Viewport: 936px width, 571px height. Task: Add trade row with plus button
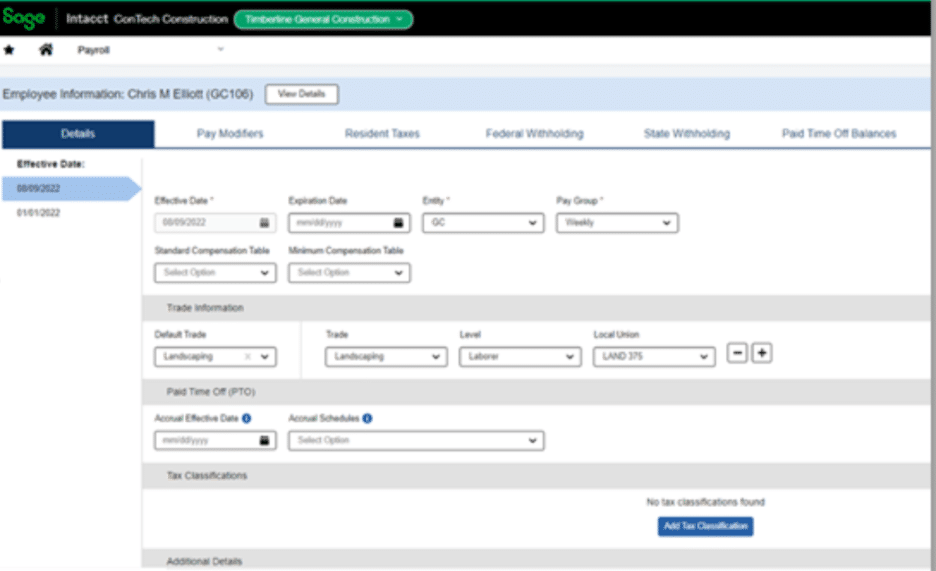point(762,353)
